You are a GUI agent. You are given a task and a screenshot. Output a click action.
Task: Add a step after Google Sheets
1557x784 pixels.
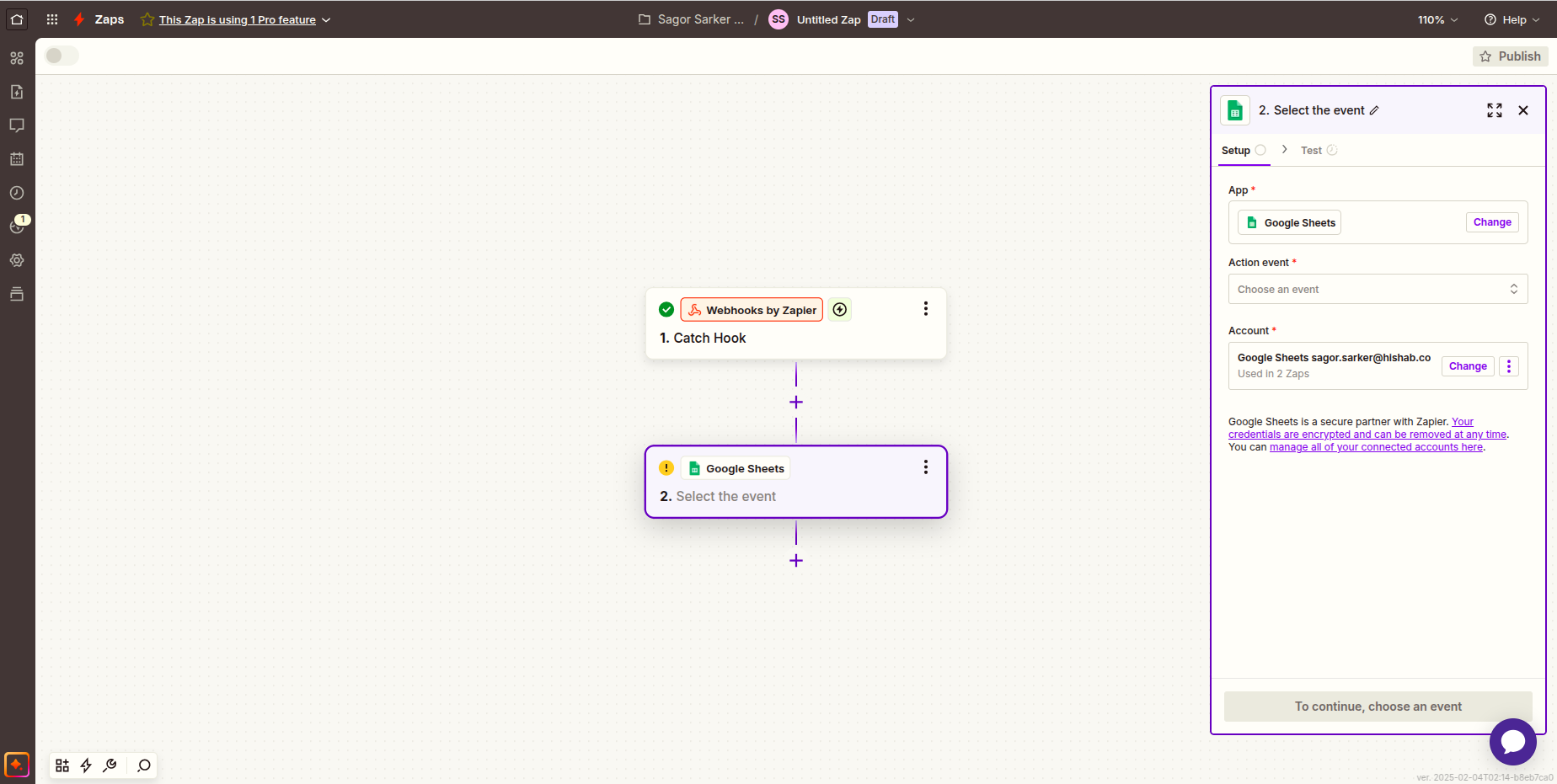click(796, 561)
